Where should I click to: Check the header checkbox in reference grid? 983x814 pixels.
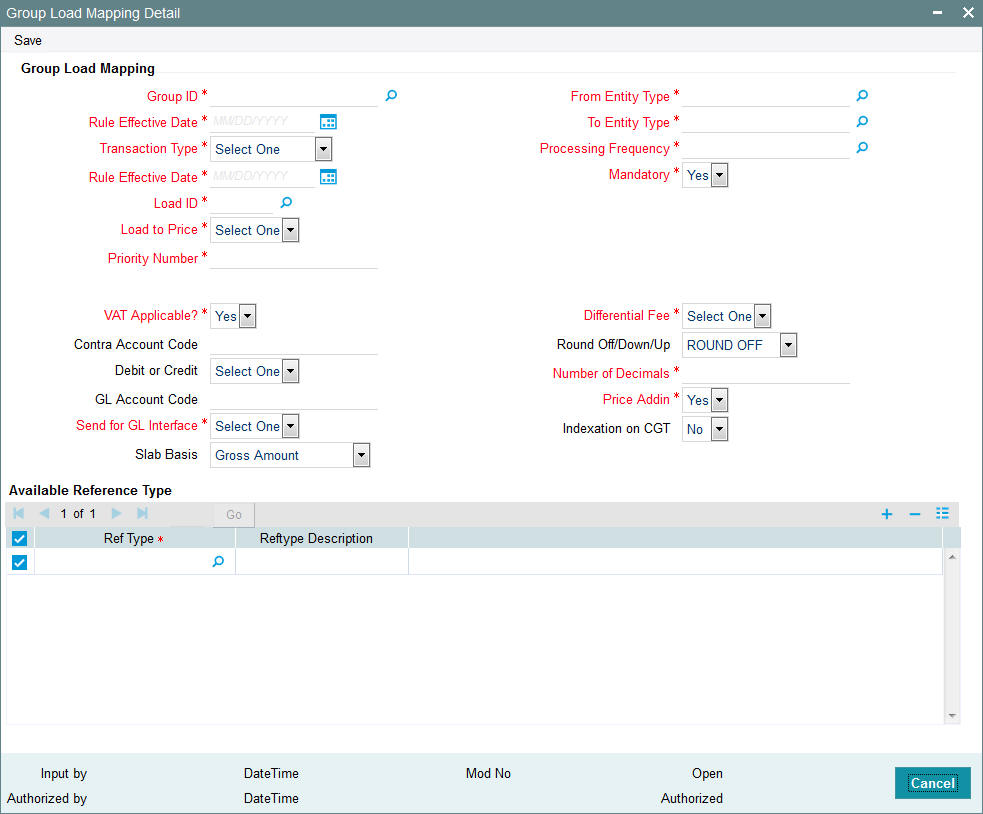[x=18, y=538]
